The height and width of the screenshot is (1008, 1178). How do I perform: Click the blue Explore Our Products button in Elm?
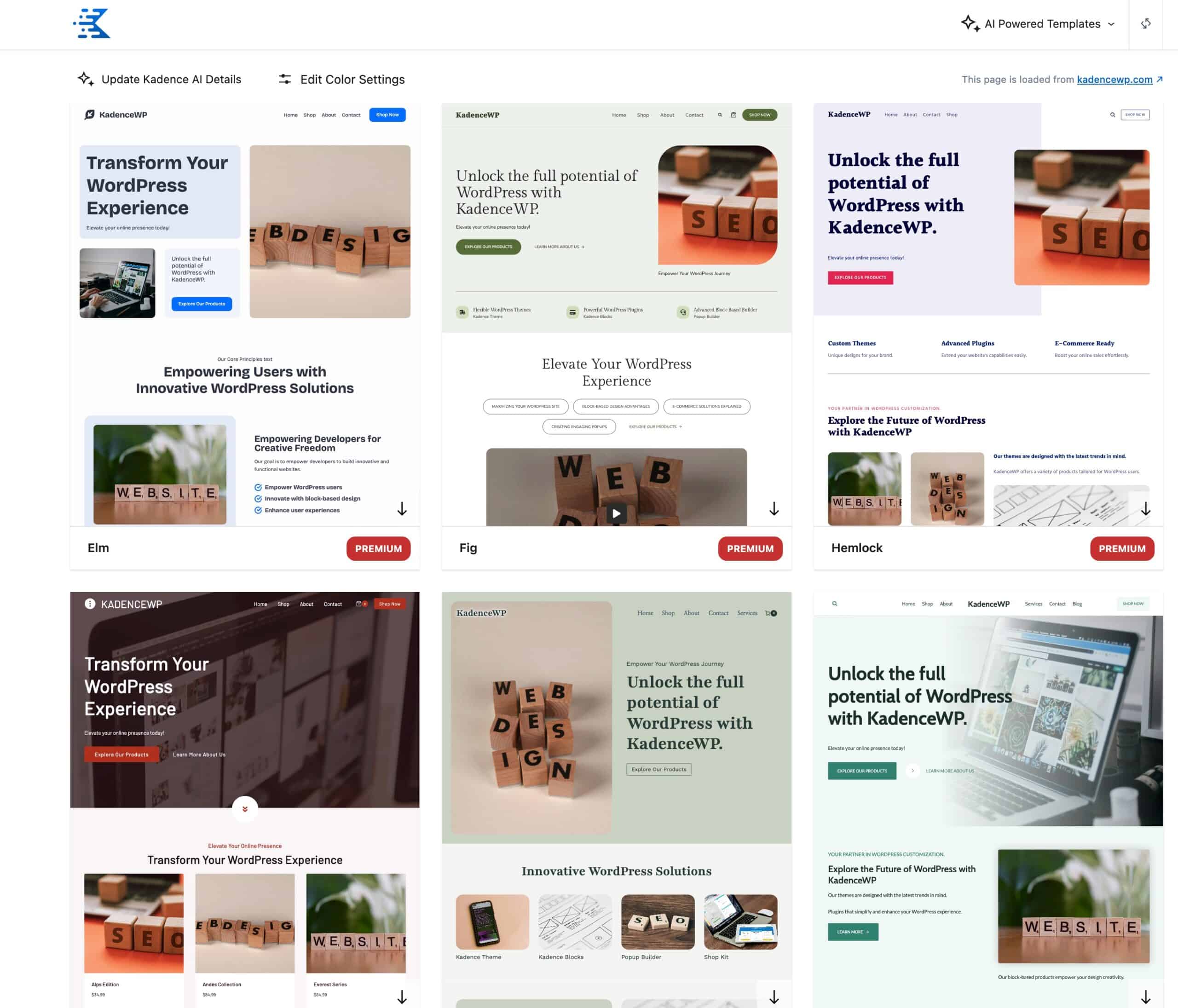pyautogui.click(x=202, y=304)
